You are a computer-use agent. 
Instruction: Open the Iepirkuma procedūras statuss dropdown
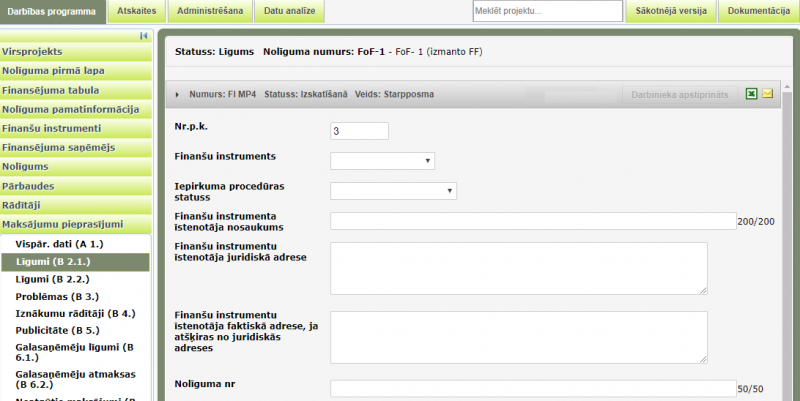pyautogui.click(x=393, y=191)
